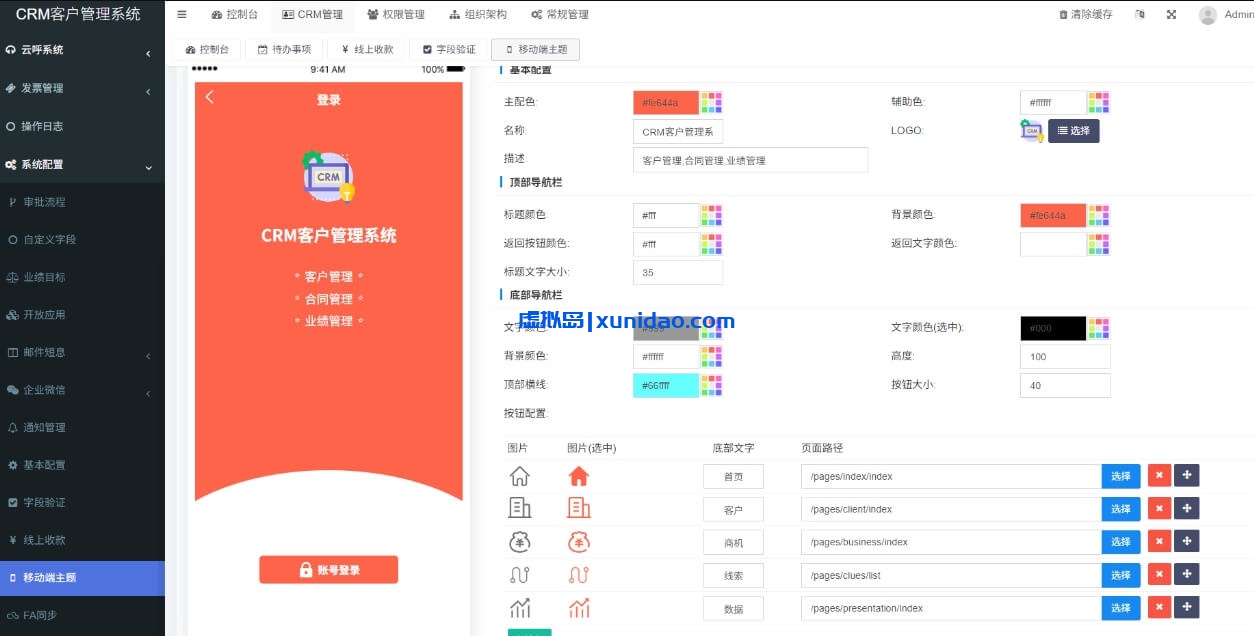Image resolution: width=1254 pixels, height=636 pixels.
Task: Delete the 首页 row with red X icon
Action: click(1159, 476)
